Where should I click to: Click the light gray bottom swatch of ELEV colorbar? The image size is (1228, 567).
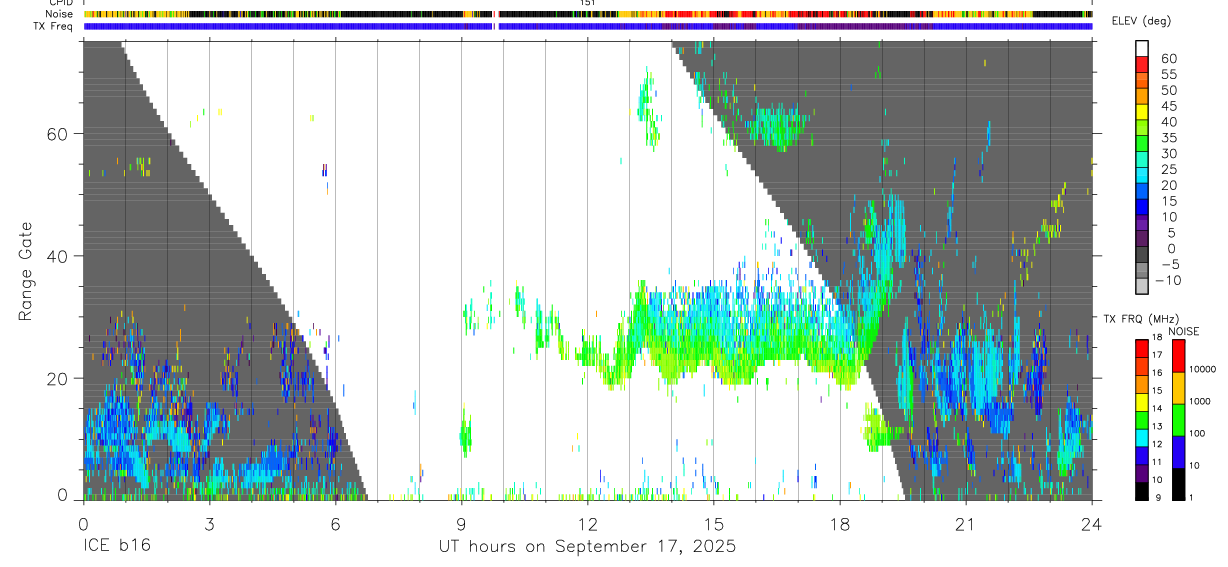click(1142, 288)
